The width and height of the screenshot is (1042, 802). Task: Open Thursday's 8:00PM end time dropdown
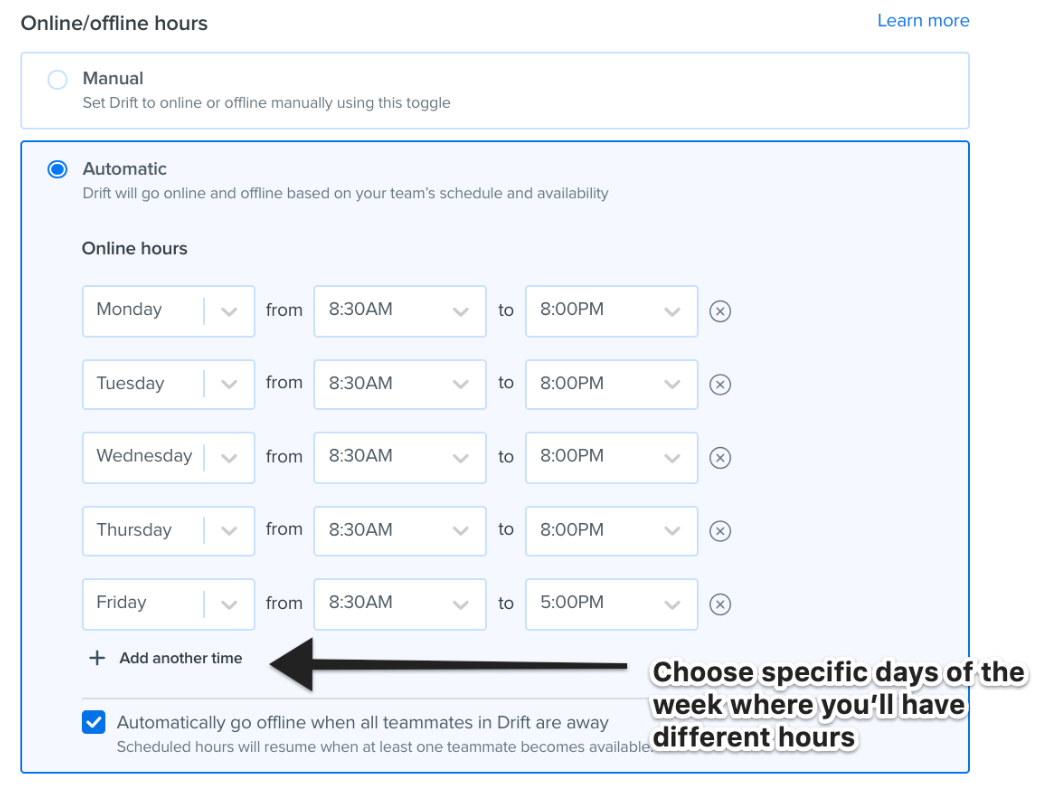pos(611,530)
